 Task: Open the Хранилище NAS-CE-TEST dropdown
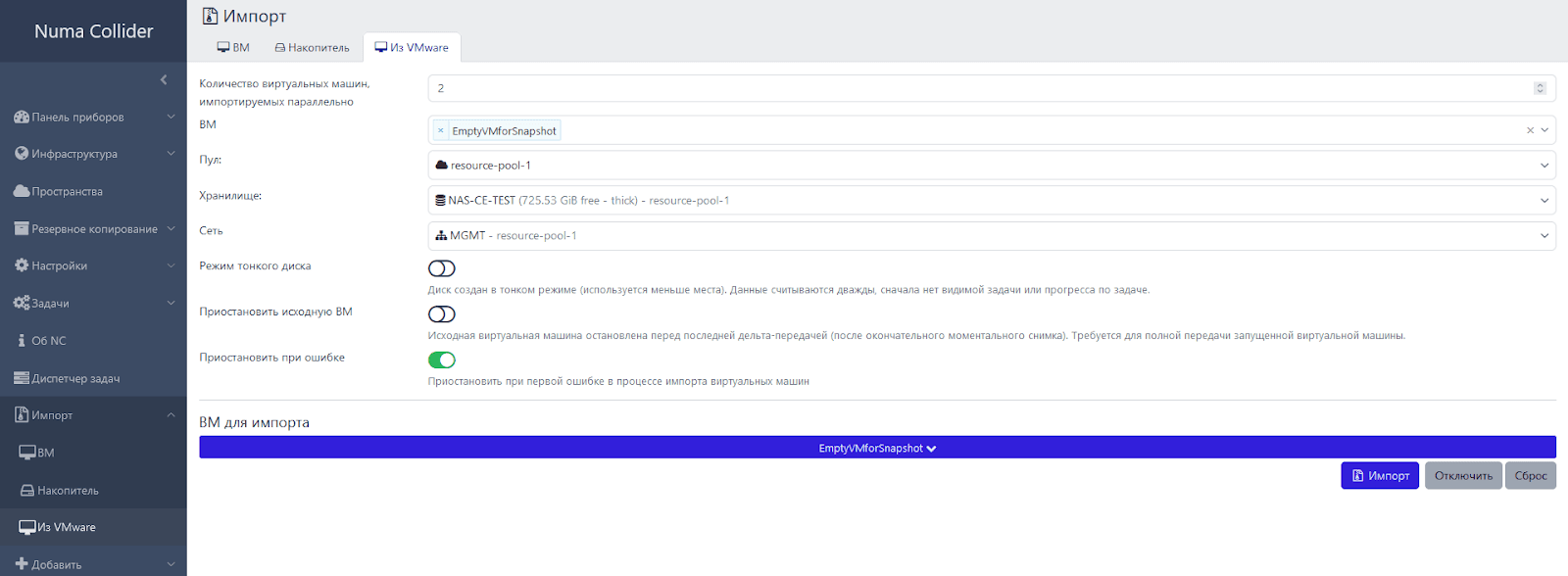click(x=991, y=201)
